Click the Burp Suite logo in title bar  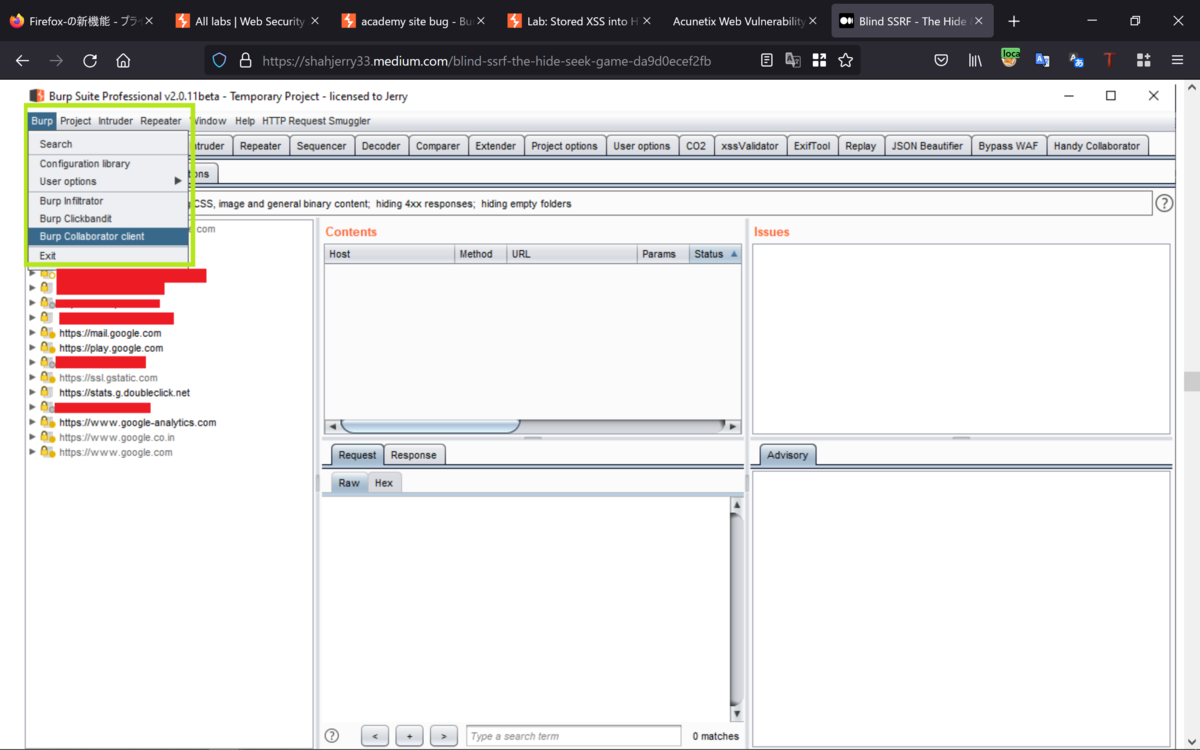click(37, 96)
